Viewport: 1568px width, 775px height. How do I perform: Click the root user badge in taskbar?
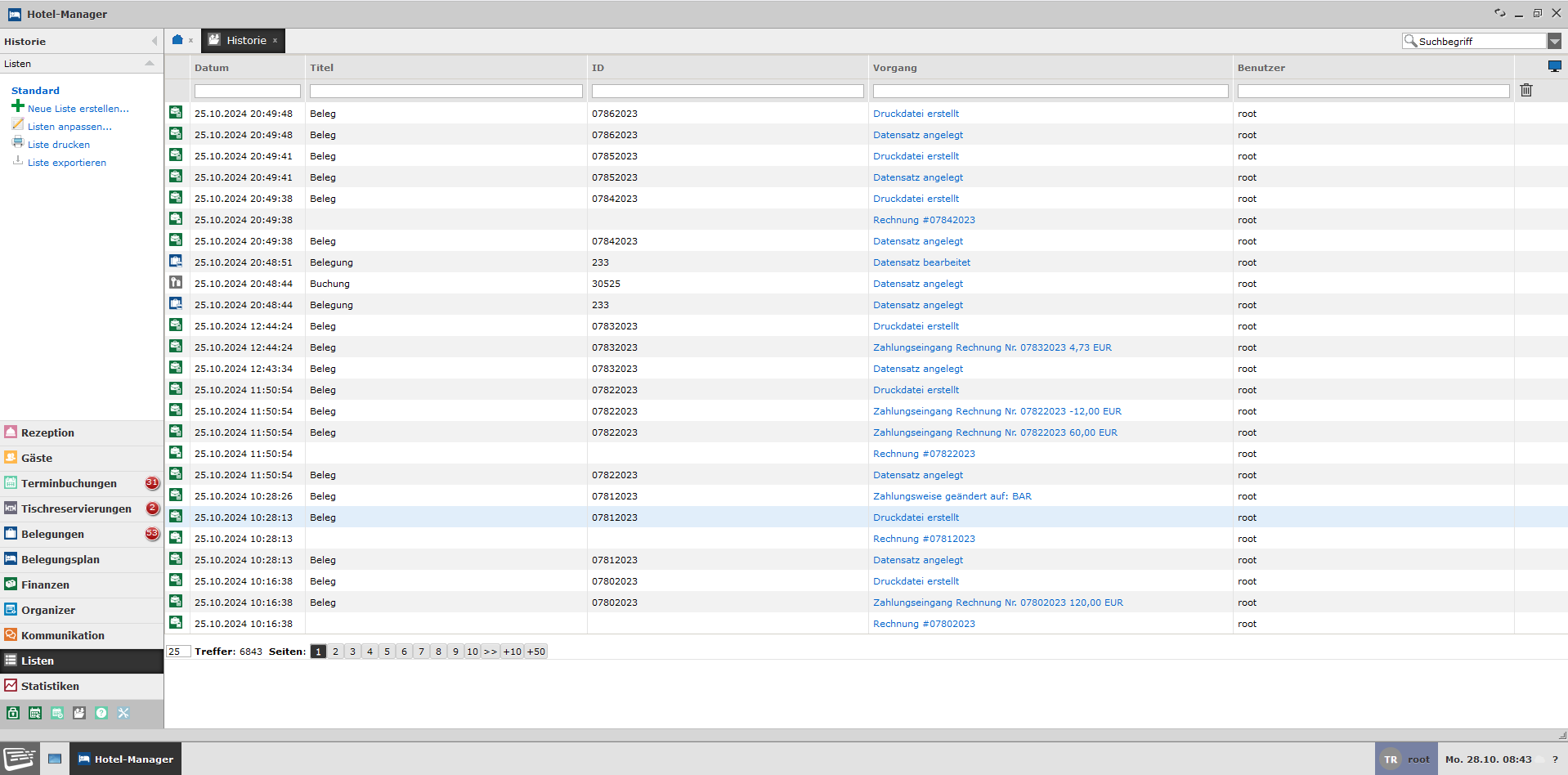pyautogui.click(x=1406, y=759)
